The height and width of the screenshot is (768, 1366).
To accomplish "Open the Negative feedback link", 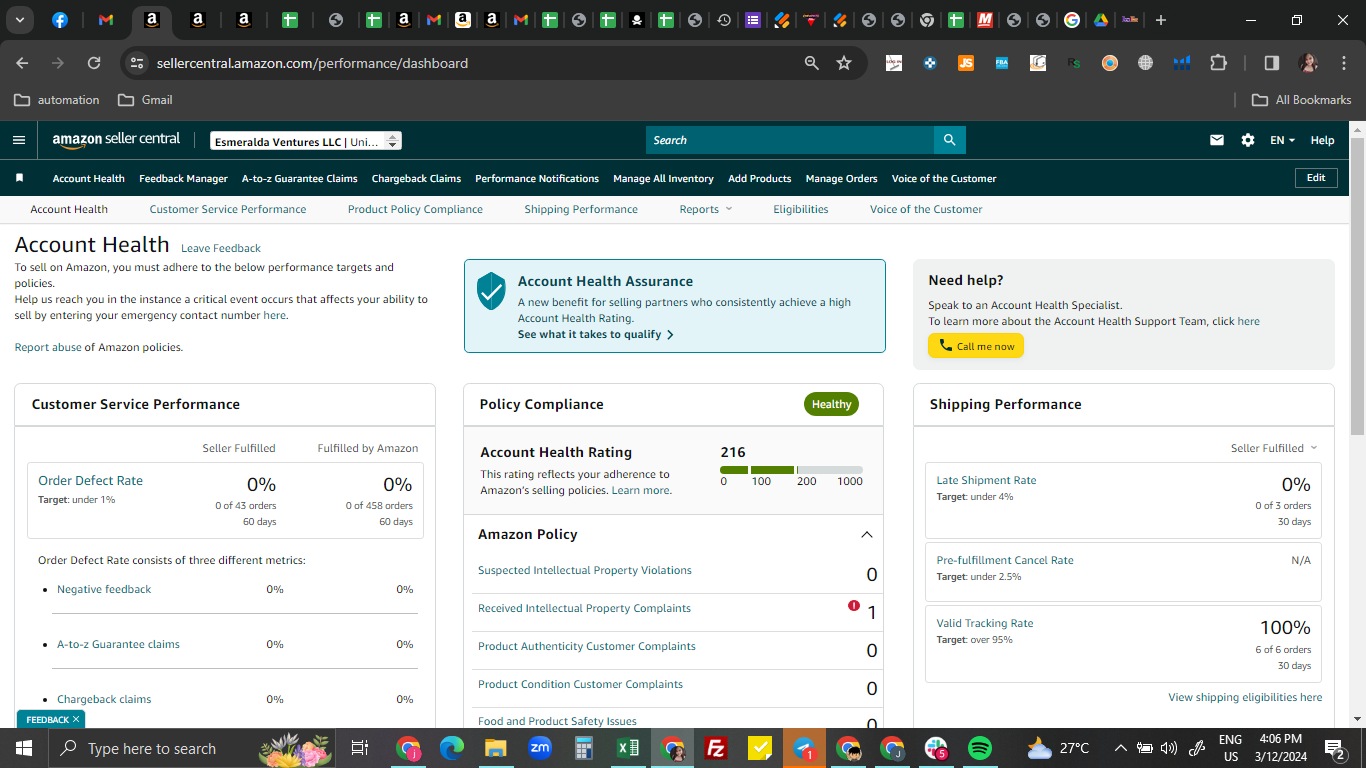I will [x=104, y=589].
